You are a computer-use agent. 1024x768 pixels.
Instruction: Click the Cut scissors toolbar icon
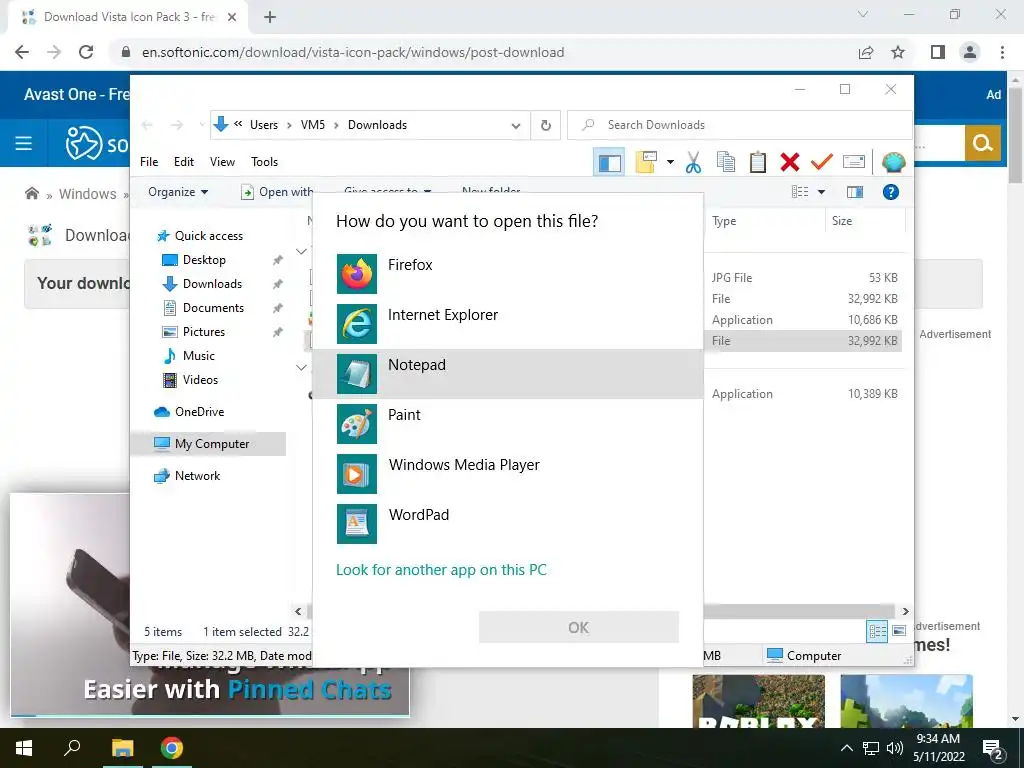point(694,162)
